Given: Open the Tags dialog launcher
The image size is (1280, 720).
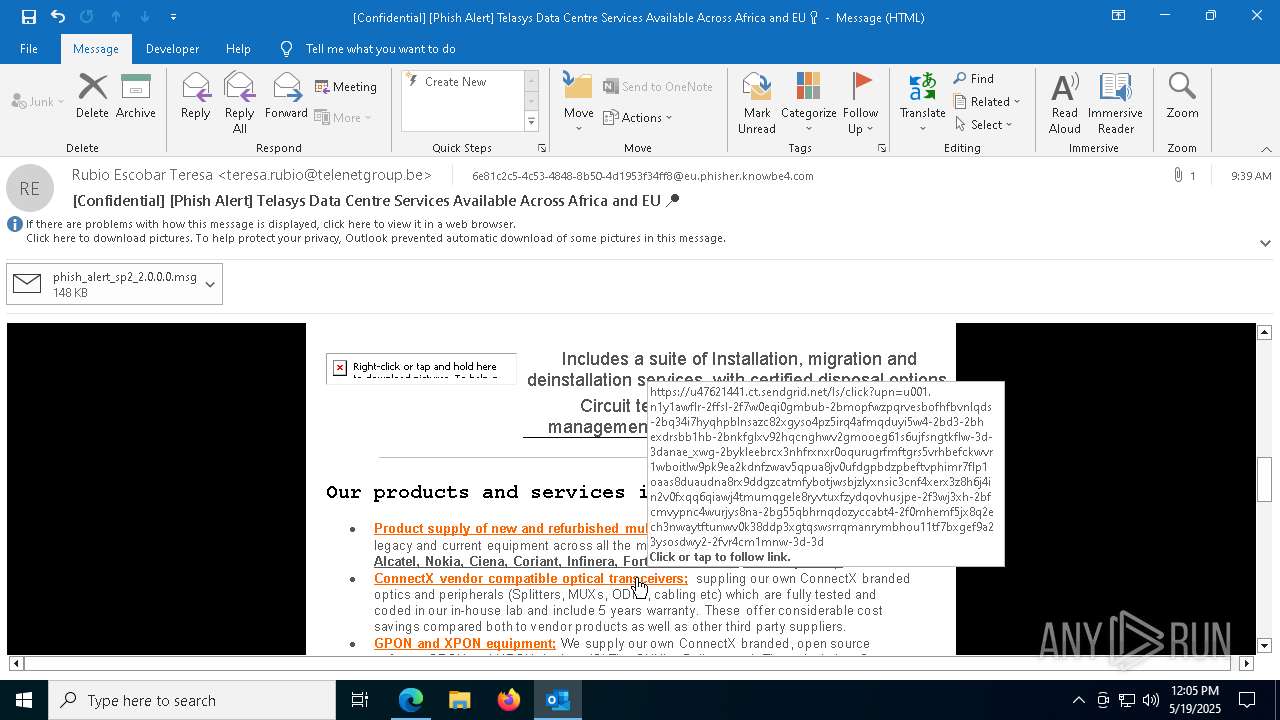Looking at the screenshot, I should 882,148.
